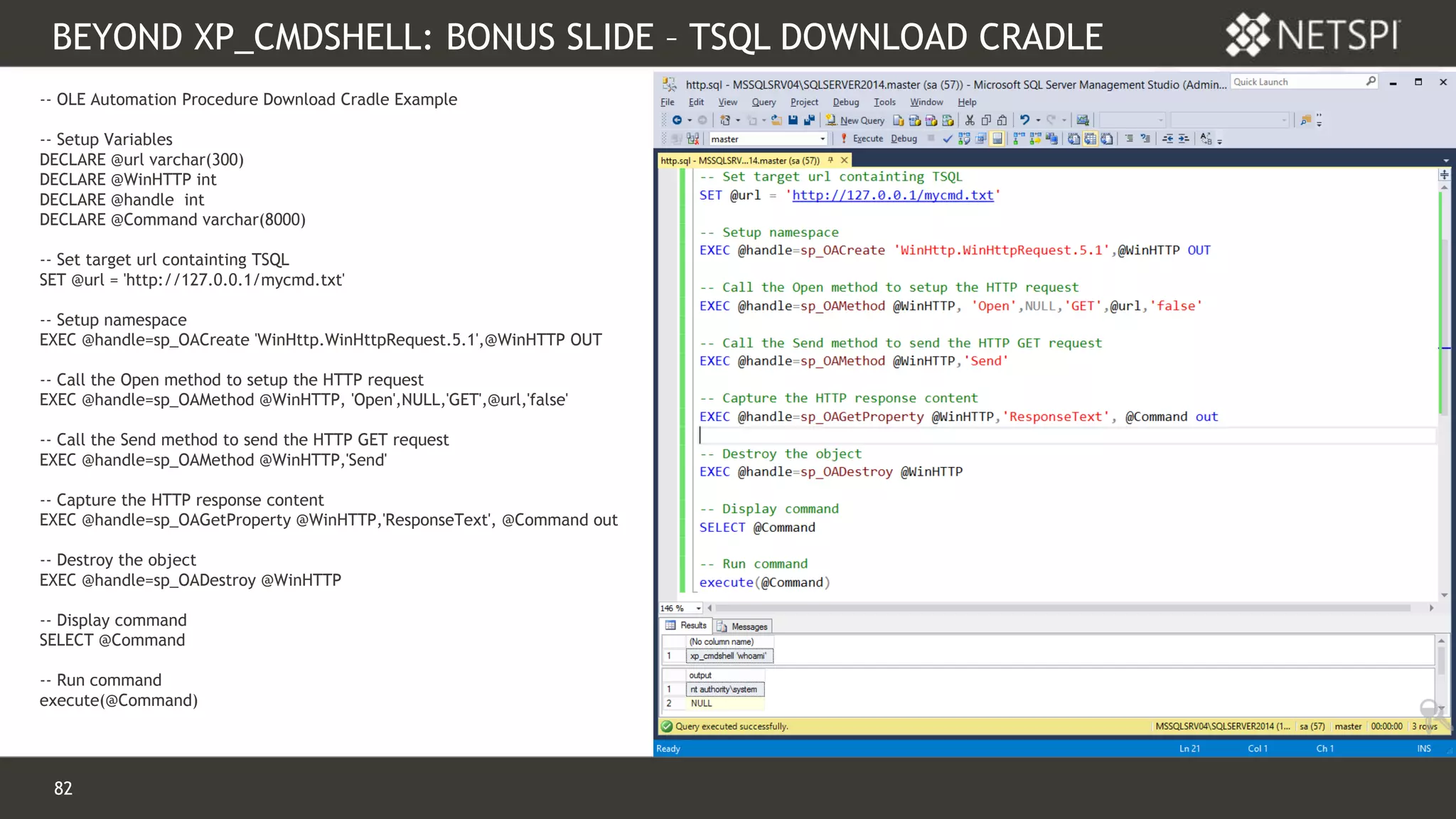Open the Tools menu
This screenshot has width=1456, height=819.
click(x=884, y=102)
